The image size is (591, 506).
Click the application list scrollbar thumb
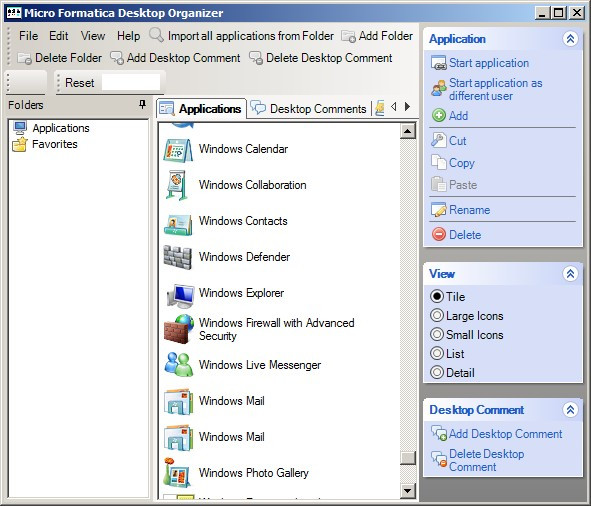point(407,458)
